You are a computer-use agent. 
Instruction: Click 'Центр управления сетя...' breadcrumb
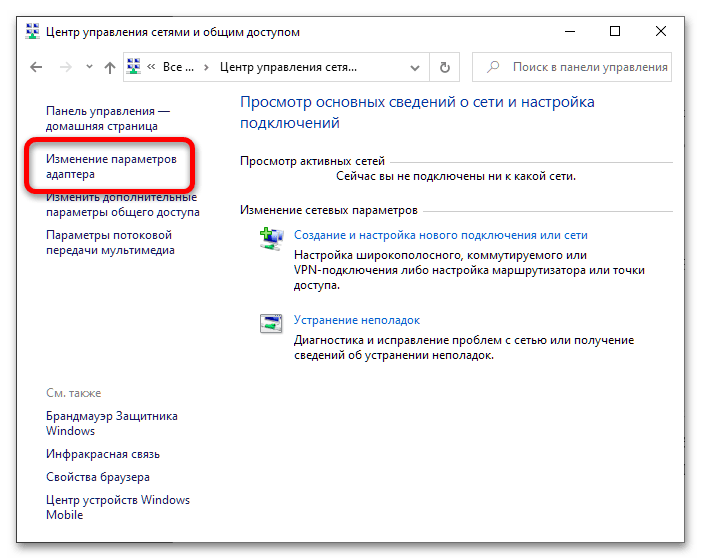[288, 67]
